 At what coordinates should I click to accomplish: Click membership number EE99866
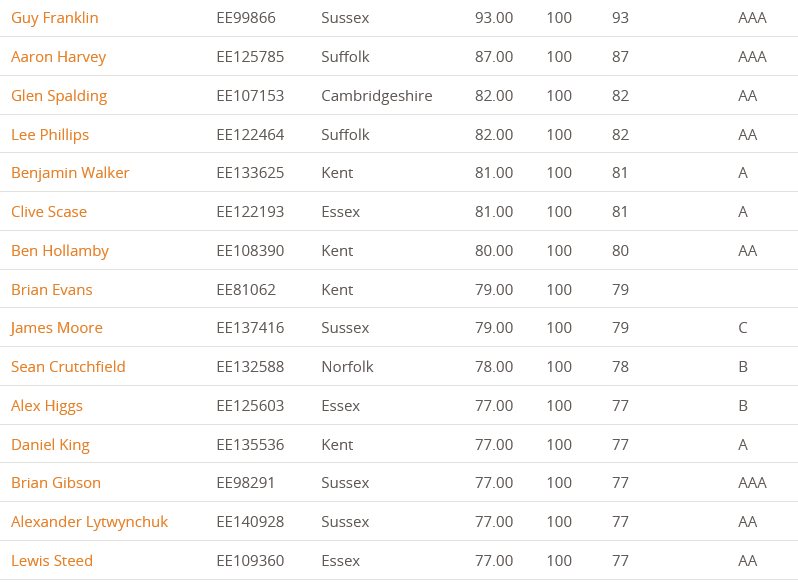[x=246, y=18]
